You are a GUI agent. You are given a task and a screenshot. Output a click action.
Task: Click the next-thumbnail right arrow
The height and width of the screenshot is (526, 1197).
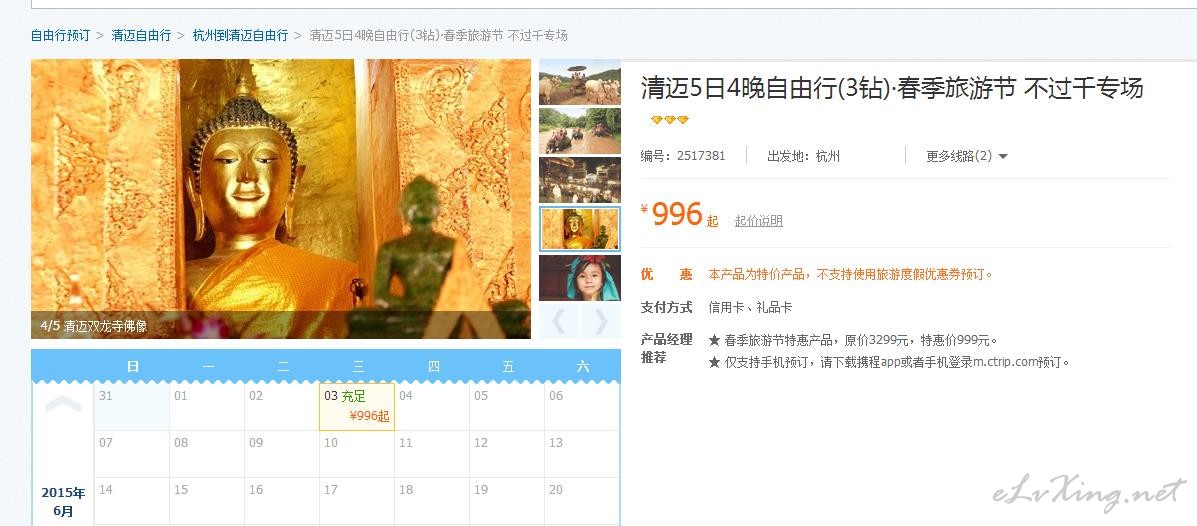pos(601,321)
